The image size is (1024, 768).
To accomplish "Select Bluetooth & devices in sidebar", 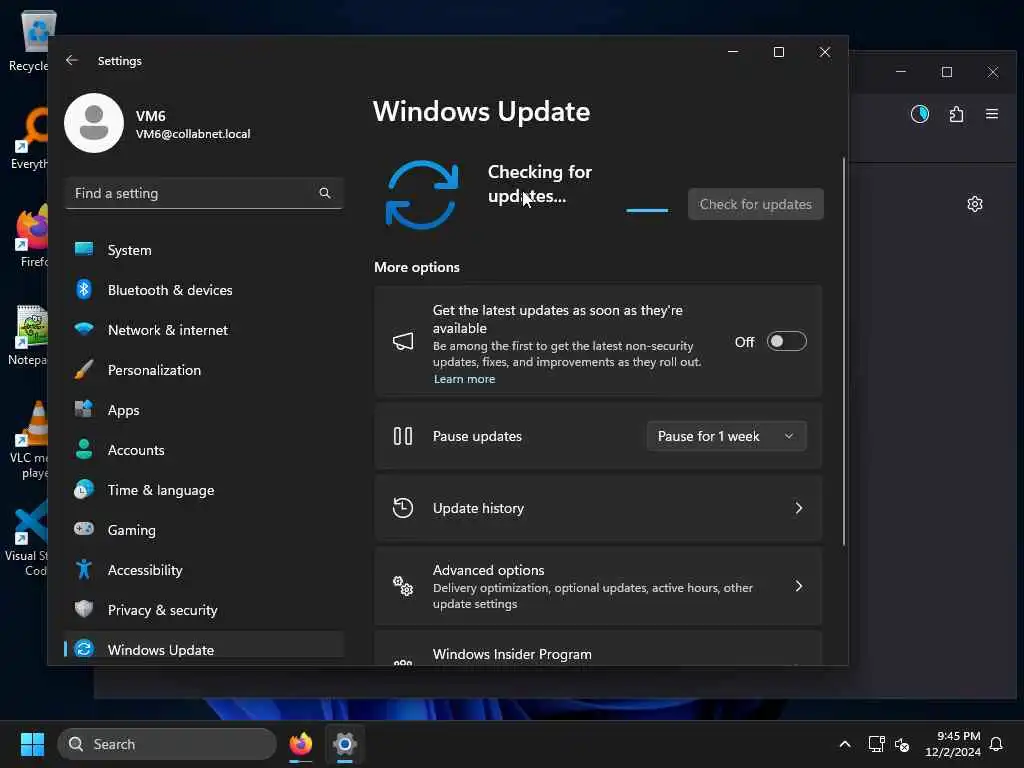I will pos(204,289).
